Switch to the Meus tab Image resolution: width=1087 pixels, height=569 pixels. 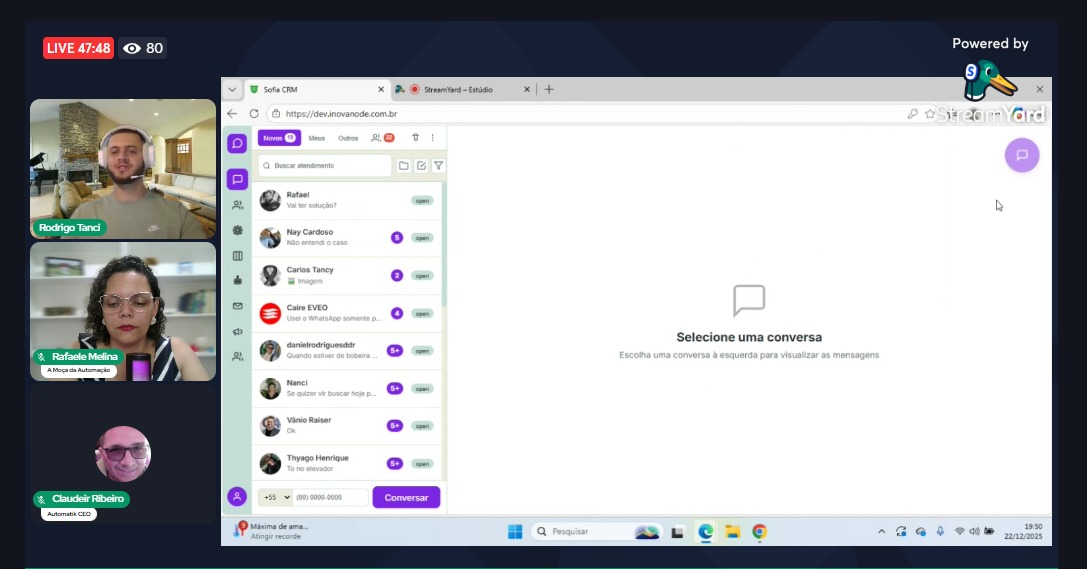click(317, 138)
